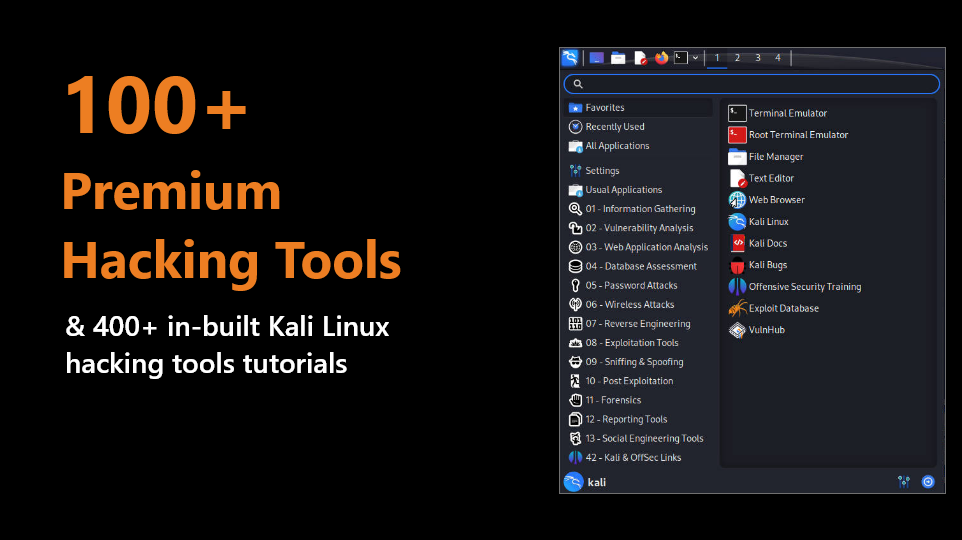
Task: Open the Exploit Database spider icon
Action: 737,308
